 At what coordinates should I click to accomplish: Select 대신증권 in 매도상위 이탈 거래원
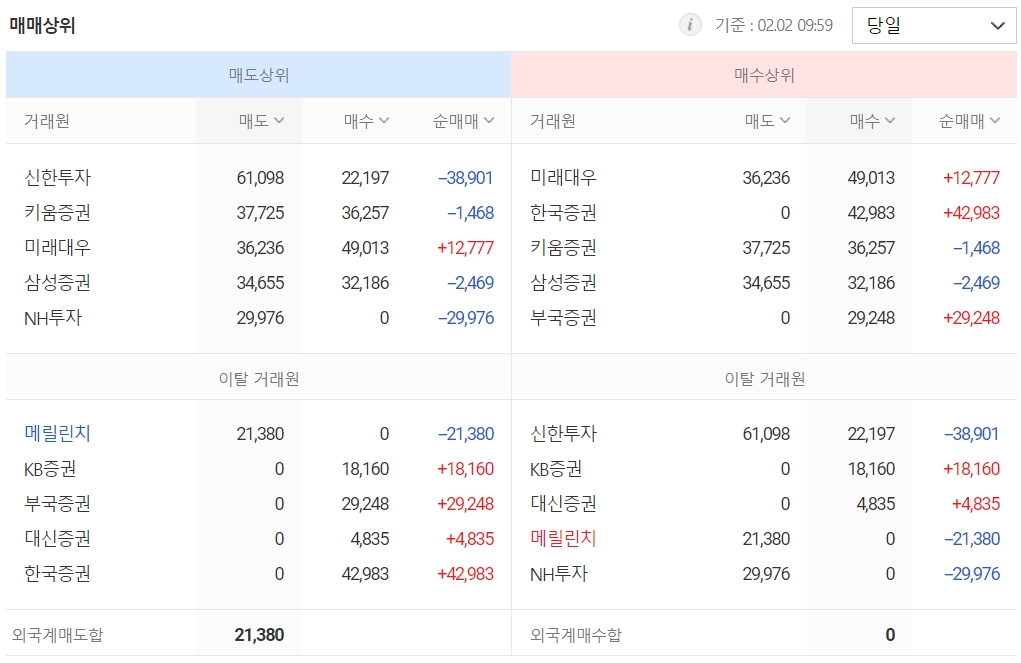pyautogui.click(x=57, y=539)
